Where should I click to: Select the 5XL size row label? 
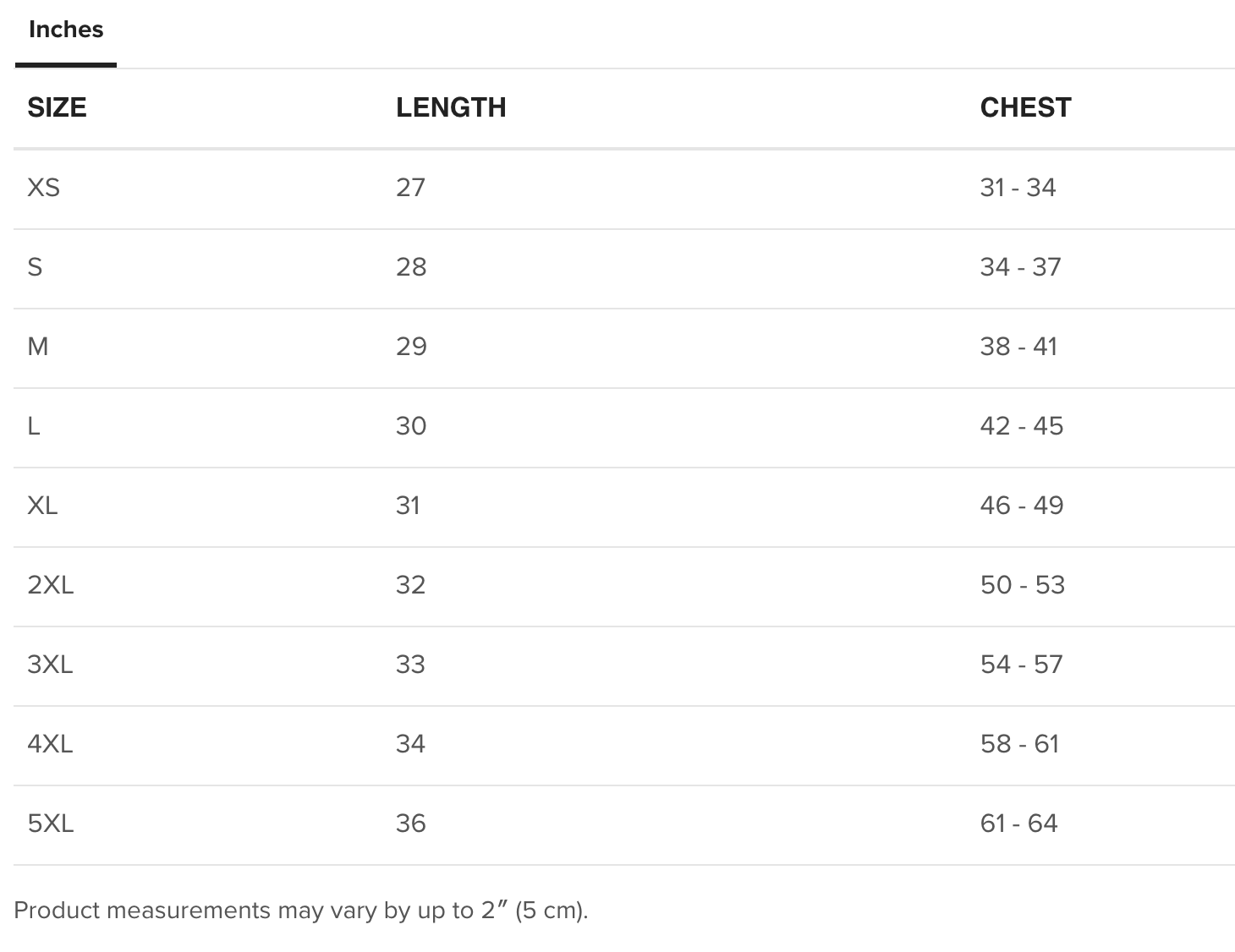[51, 823]
